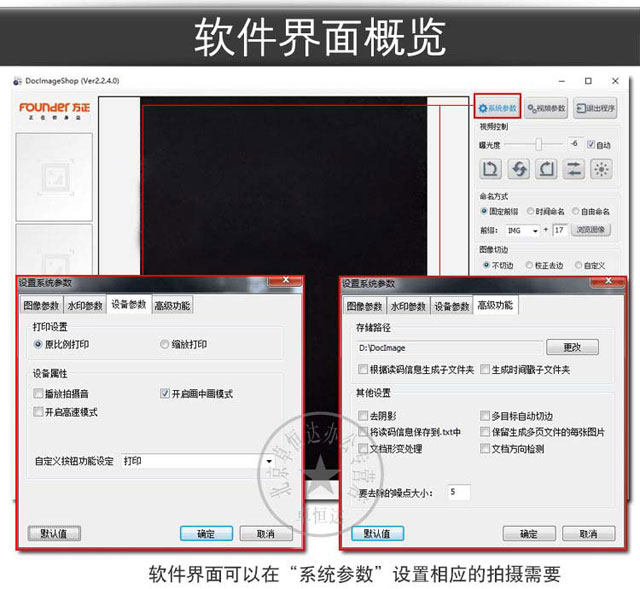Viewport: 640px width, 589px height.
Task: Click the 退出程序 exit program button
Action: click(595, 108)
